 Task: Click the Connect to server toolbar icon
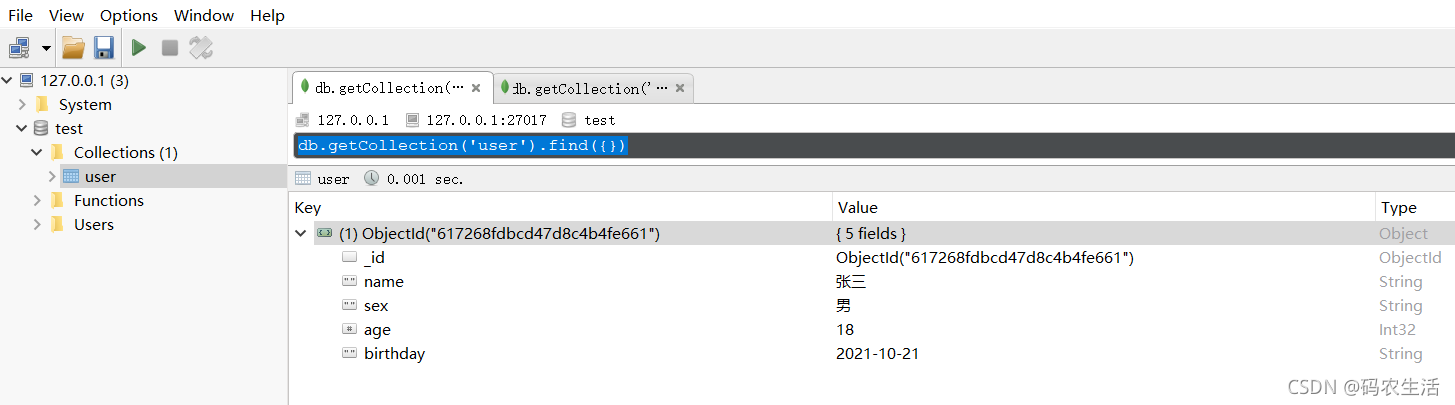[x=21, y=47]
